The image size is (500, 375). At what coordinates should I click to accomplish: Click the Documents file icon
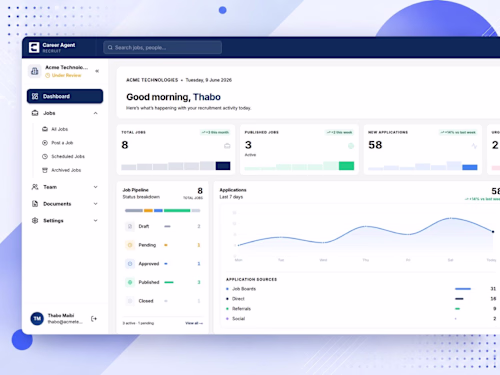coord(35,204)
